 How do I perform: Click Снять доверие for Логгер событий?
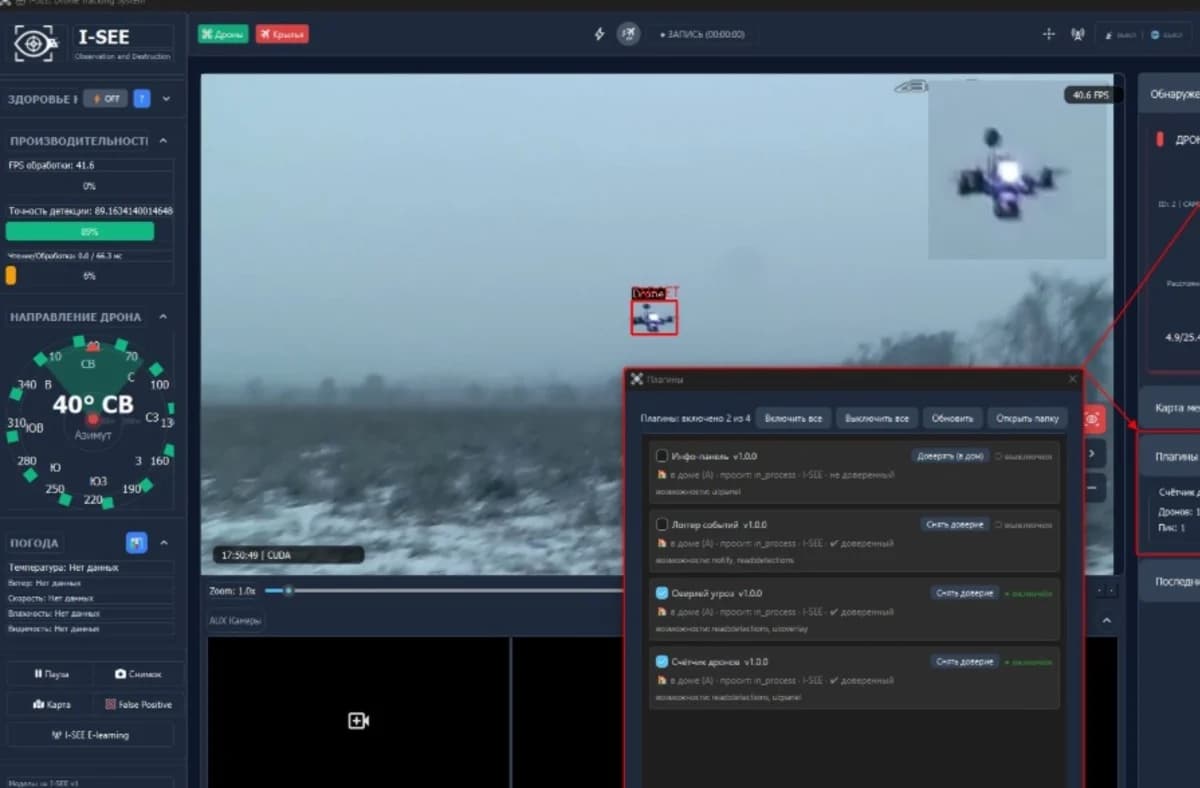click(x=955, y=524)
